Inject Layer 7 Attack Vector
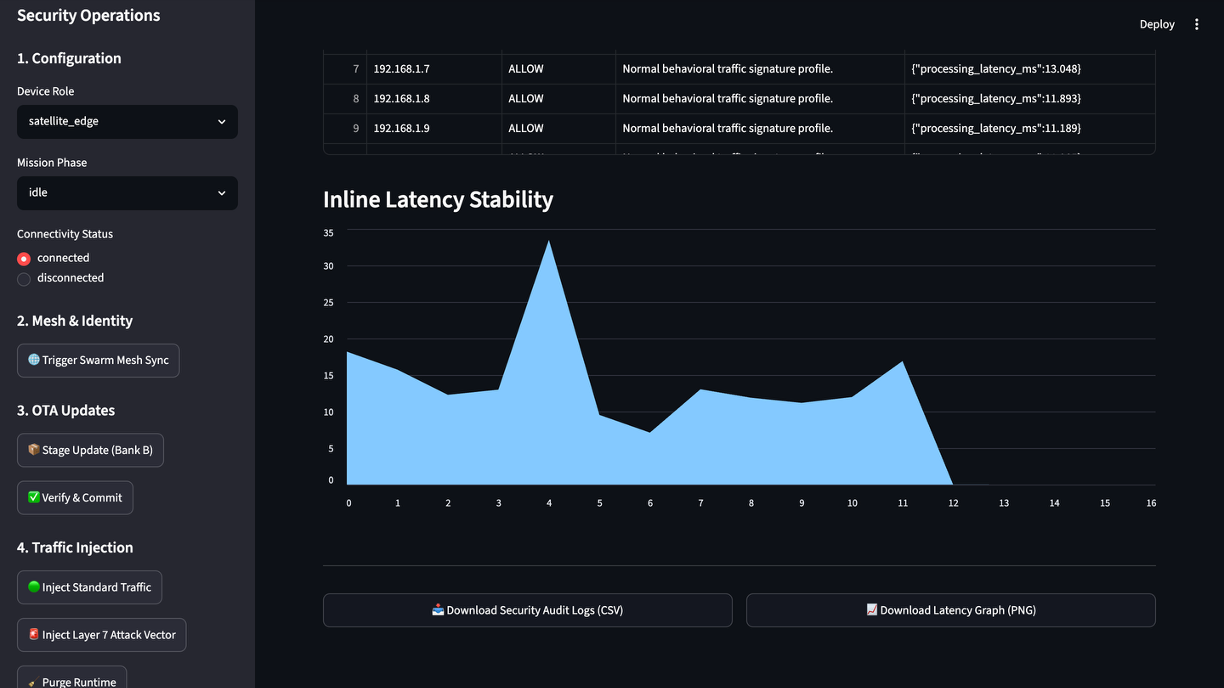The image size is (1224, 688). (101, 635)
